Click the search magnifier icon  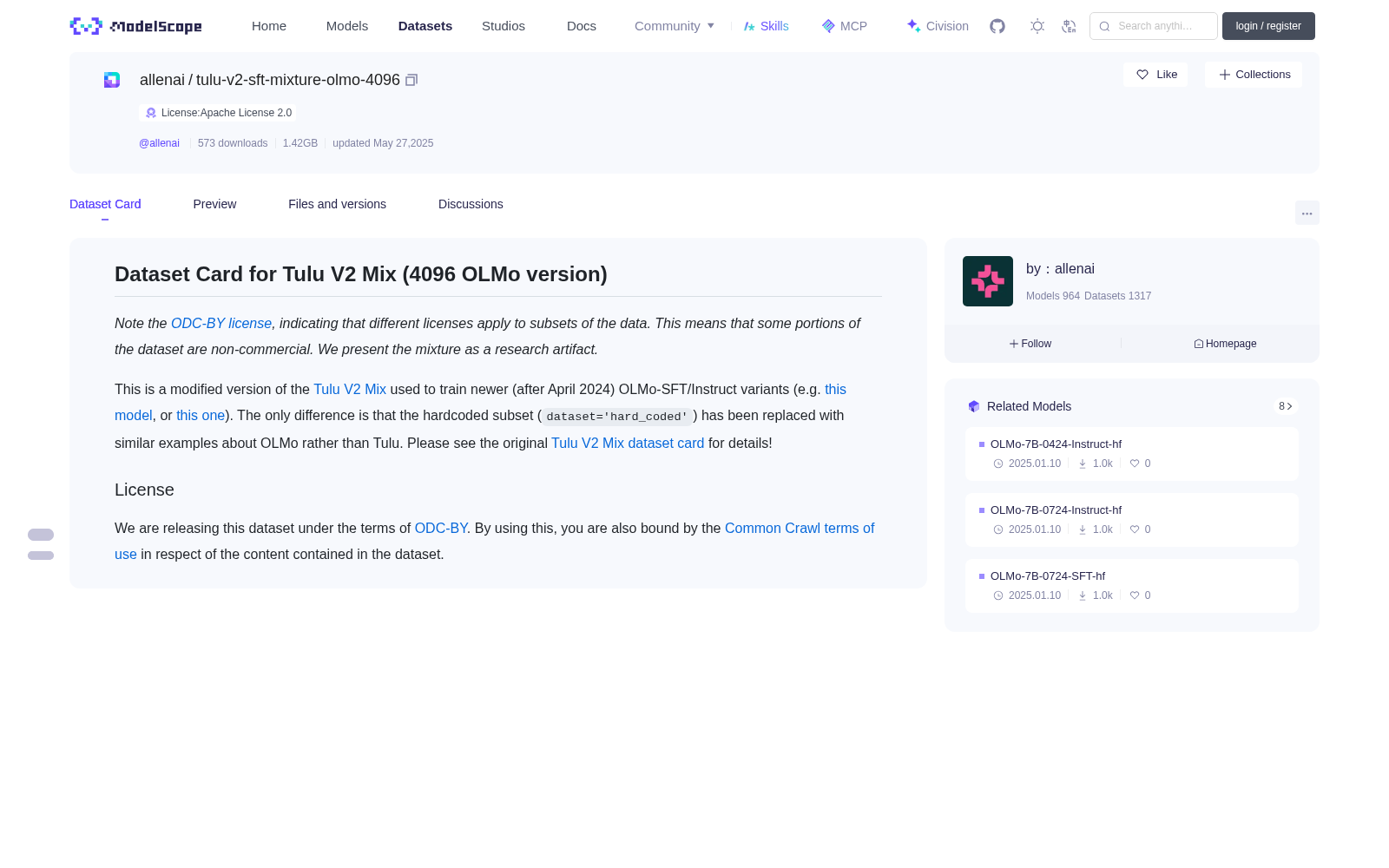tap(1105, 26)
